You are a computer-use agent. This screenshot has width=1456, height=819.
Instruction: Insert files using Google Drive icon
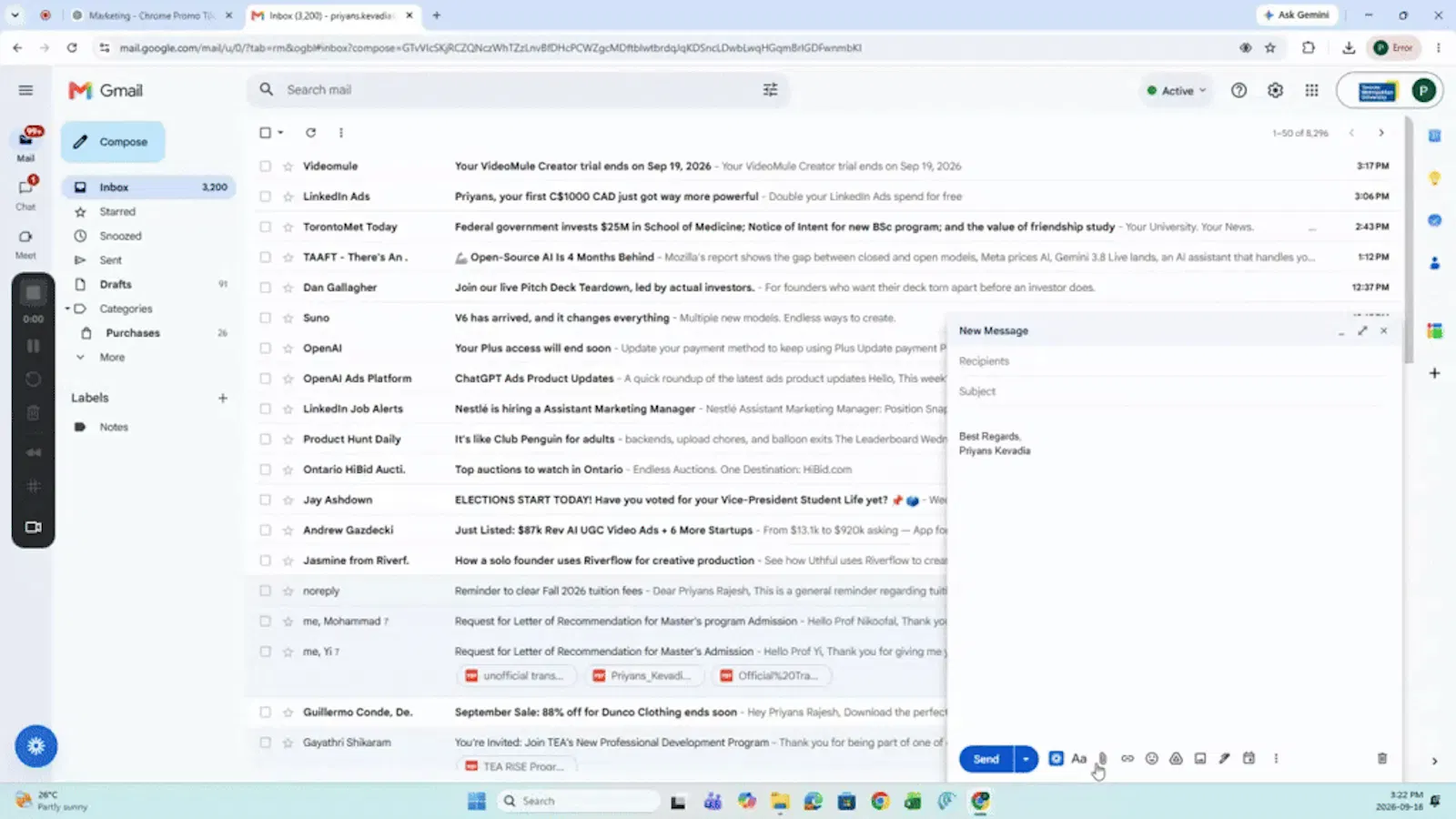coord(1176,758)
